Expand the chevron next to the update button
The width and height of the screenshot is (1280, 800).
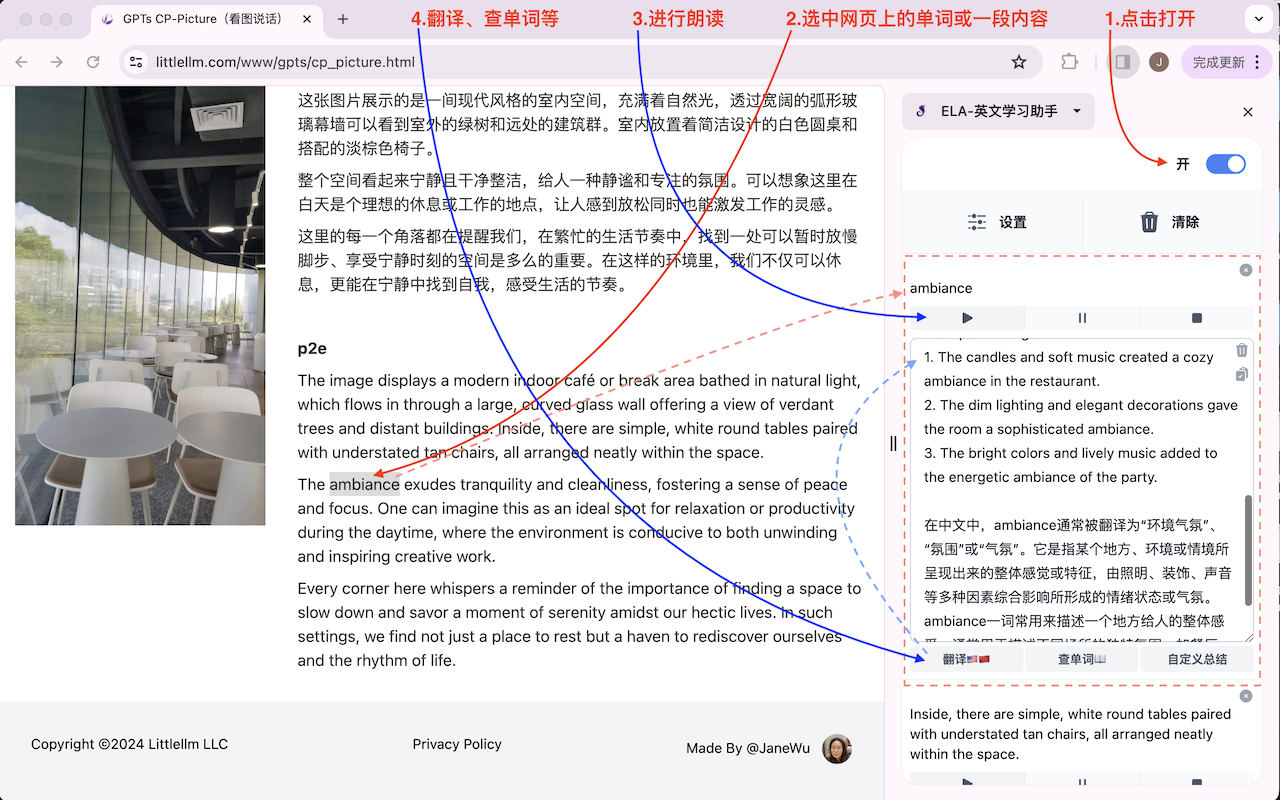(x=1259, y=19)
